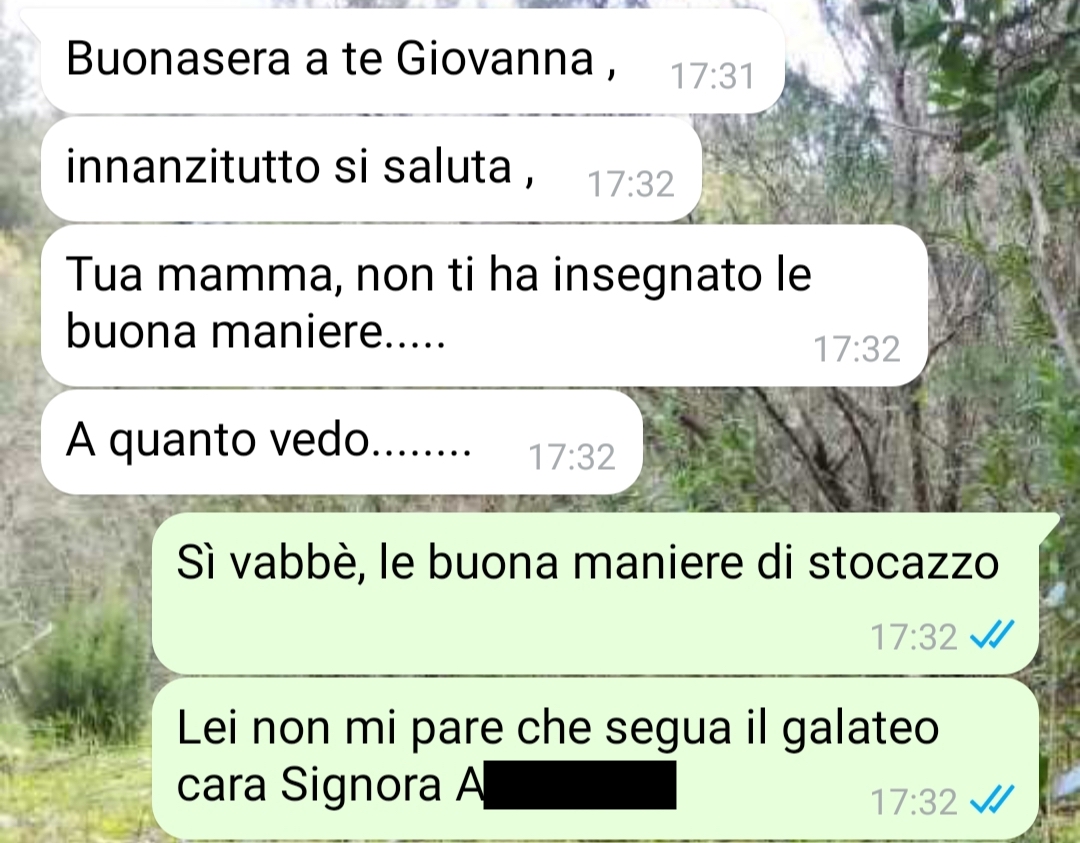The image size is (1080, 843).
Task: Tap the 'Buonasera a te Giovanna' message bubble
Action: (413, 61)
